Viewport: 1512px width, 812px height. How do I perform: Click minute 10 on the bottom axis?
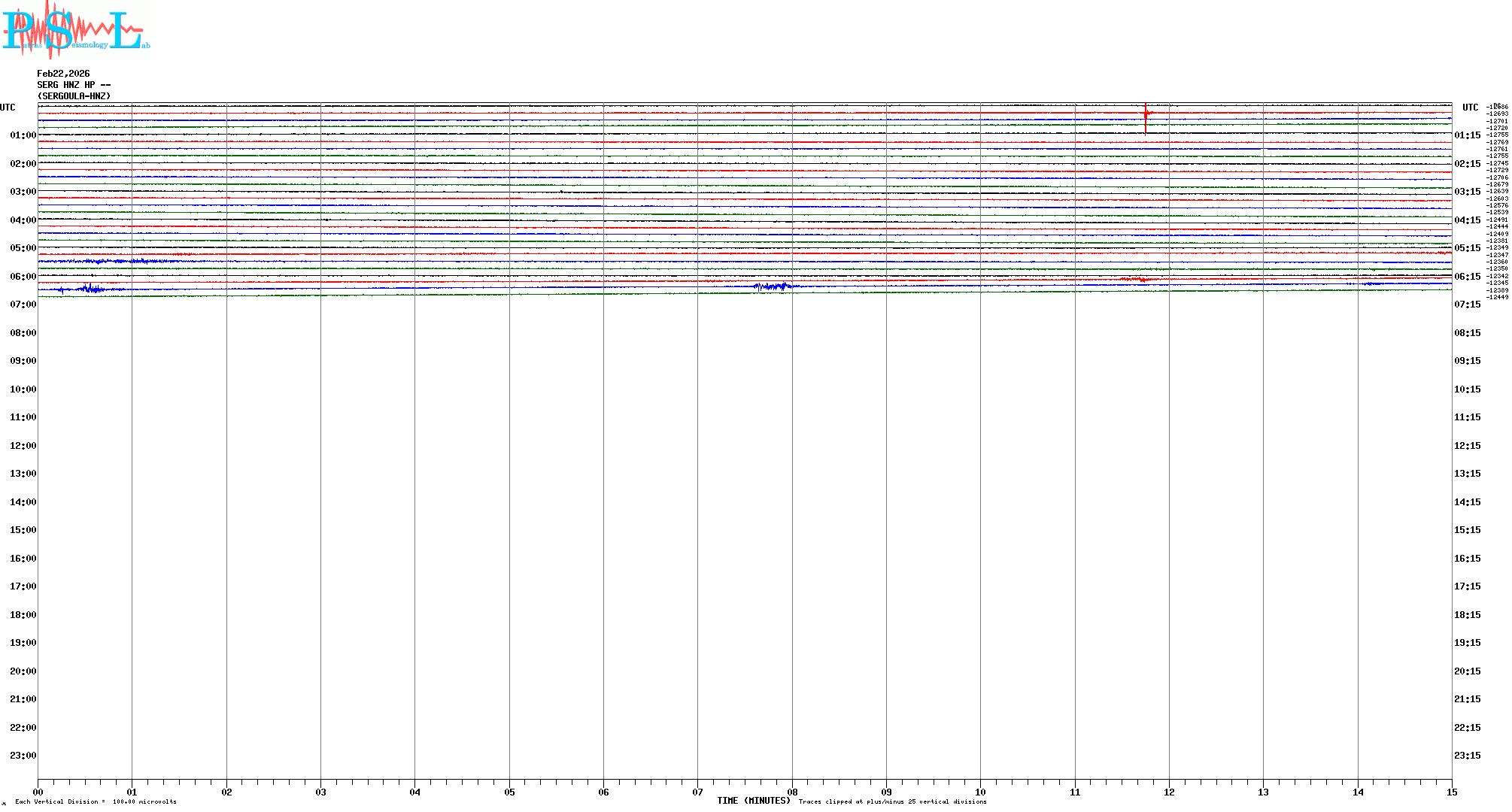pos(980,792)
